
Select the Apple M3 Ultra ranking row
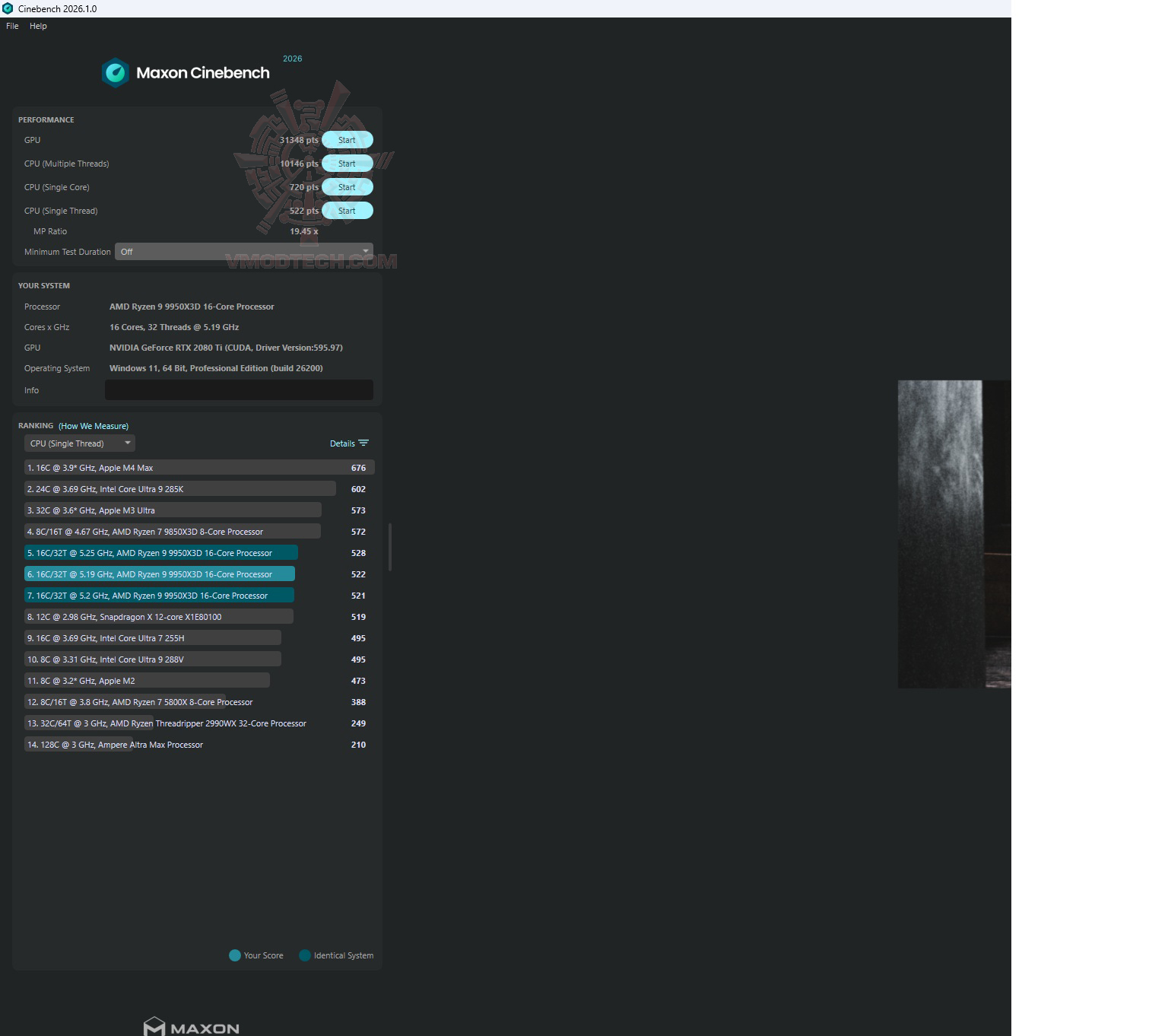pos(199,510)
